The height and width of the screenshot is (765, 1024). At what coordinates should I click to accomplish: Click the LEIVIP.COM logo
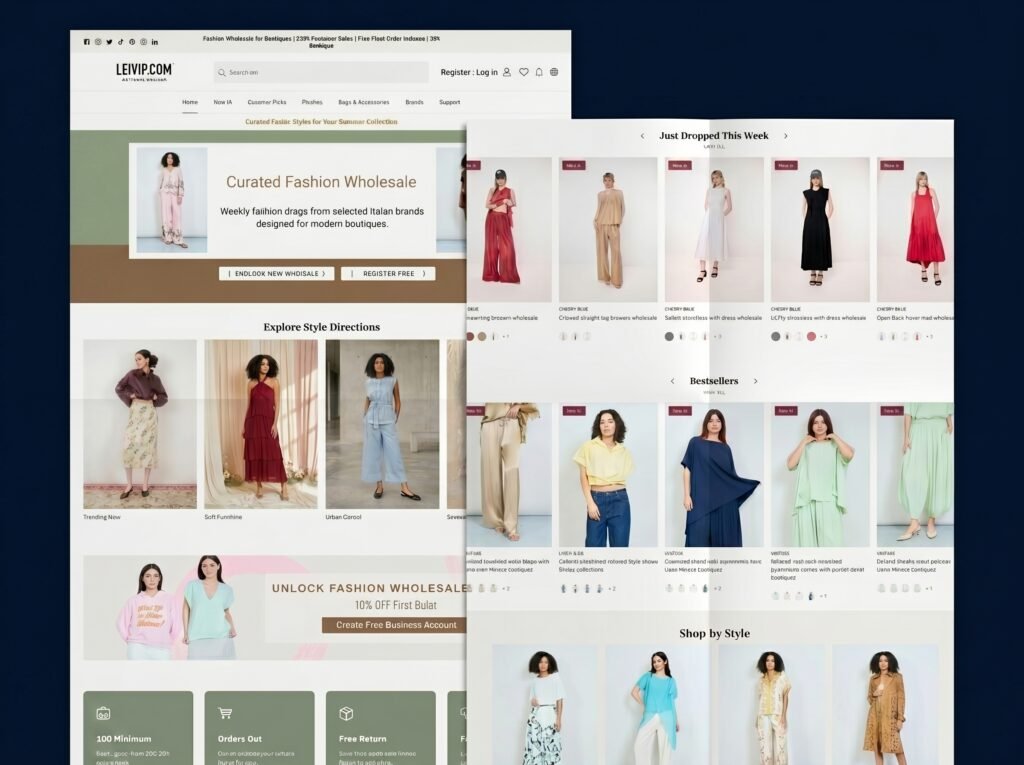[x=144, y=71]
